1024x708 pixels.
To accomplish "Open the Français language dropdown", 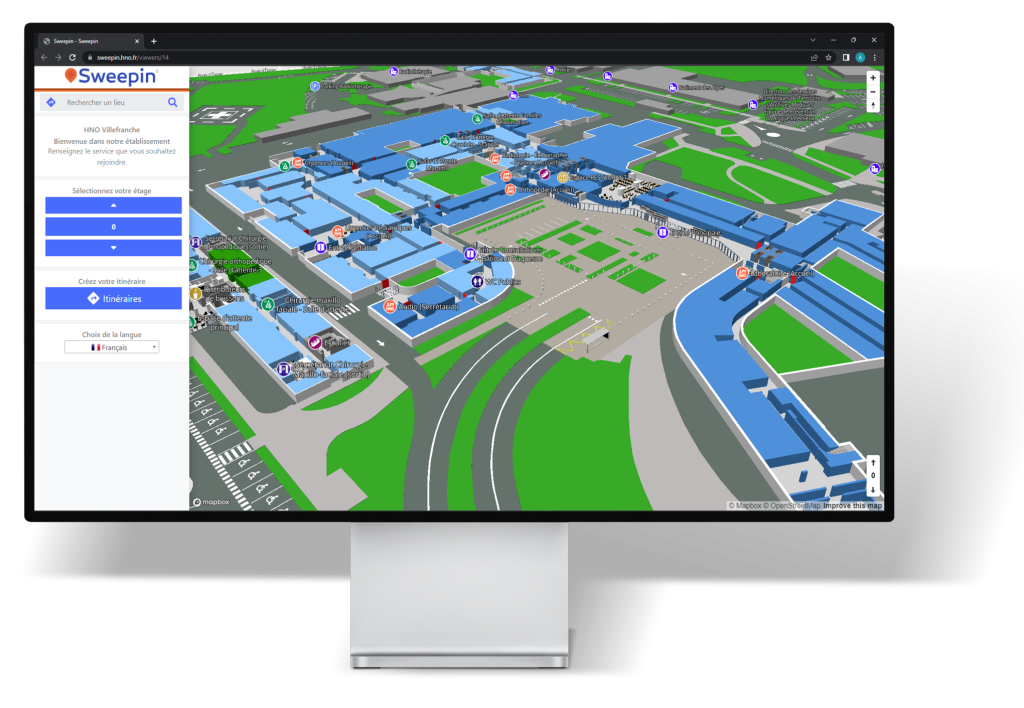I will [x=112, y=347].
